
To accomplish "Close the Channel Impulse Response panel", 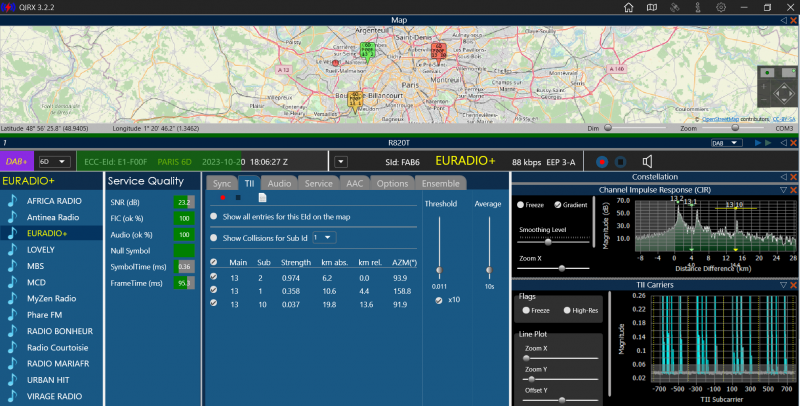I will click(x=793, y=190).
